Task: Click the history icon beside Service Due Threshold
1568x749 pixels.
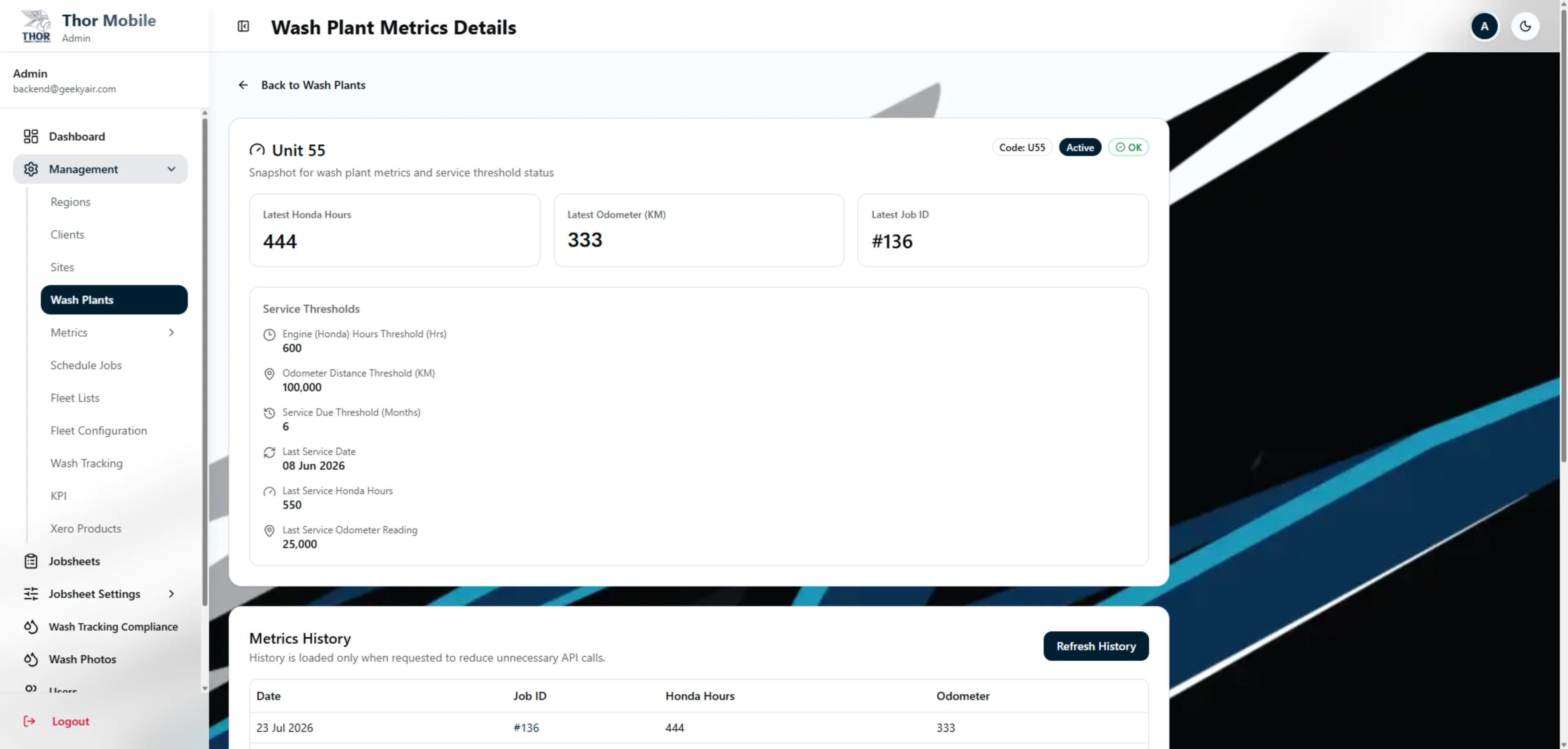Action: tap(269, 413)
